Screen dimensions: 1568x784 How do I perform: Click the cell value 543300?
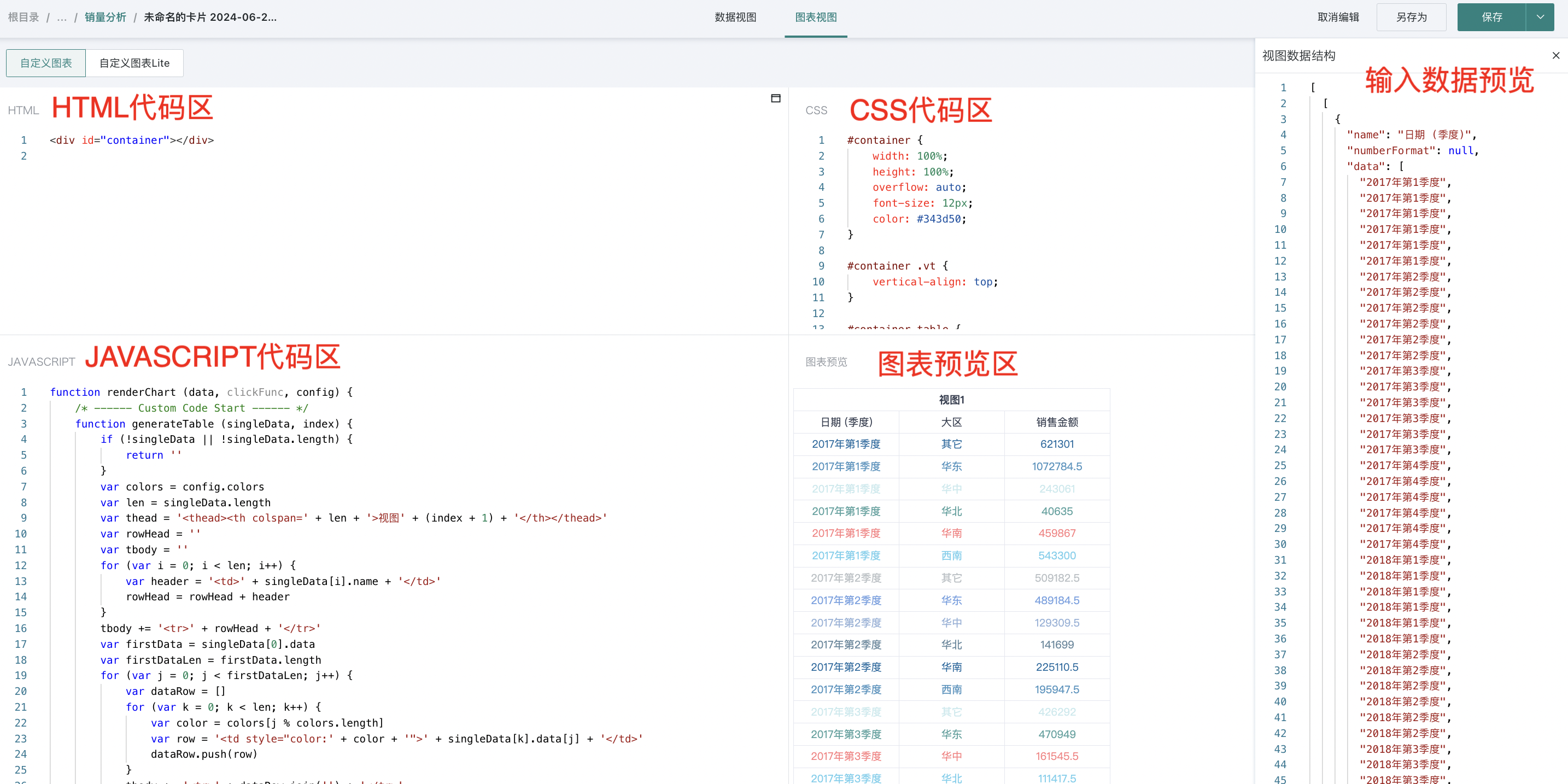(1057, 555)
